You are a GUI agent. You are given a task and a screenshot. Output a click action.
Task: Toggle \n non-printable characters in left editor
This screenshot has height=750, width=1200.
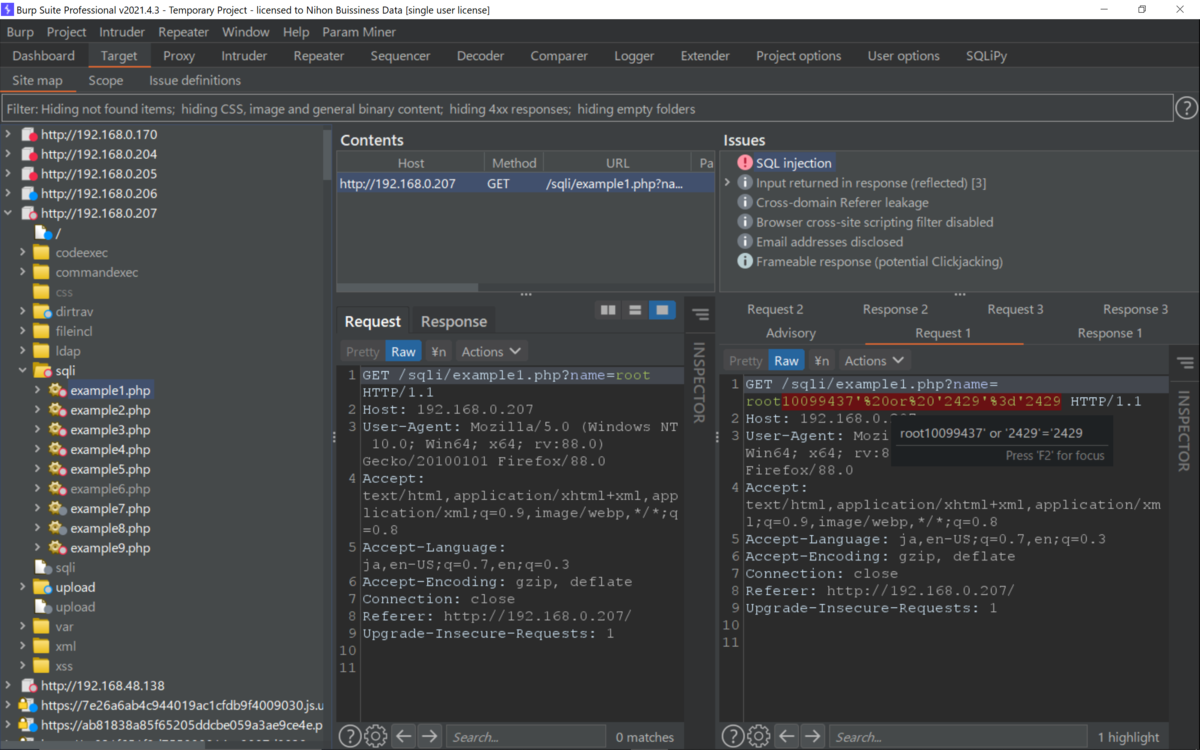pyautogui.click(x=439, y=352)
